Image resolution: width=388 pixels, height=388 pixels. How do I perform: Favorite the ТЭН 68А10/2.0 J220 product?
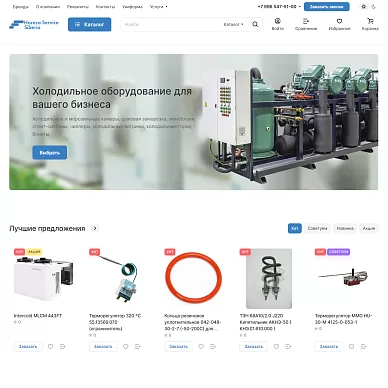pos(276,347)
